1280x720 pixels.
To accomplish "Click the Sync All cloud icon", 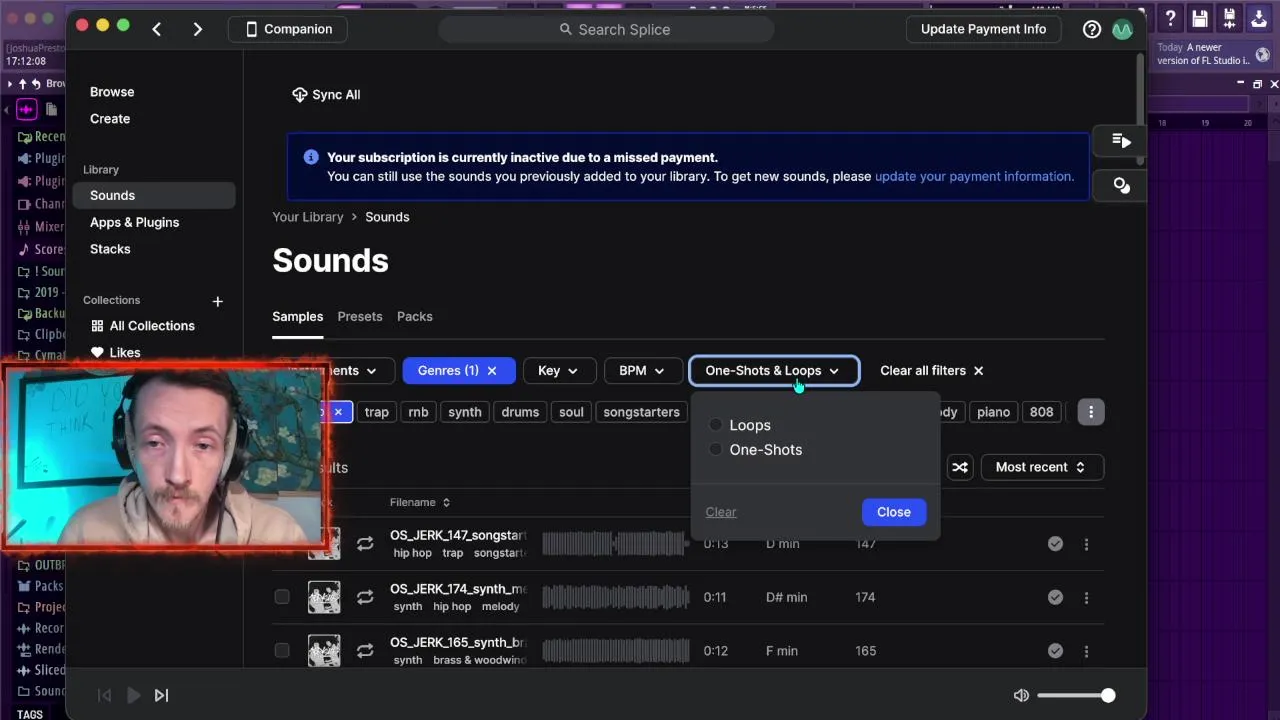I will coord(299,94).
